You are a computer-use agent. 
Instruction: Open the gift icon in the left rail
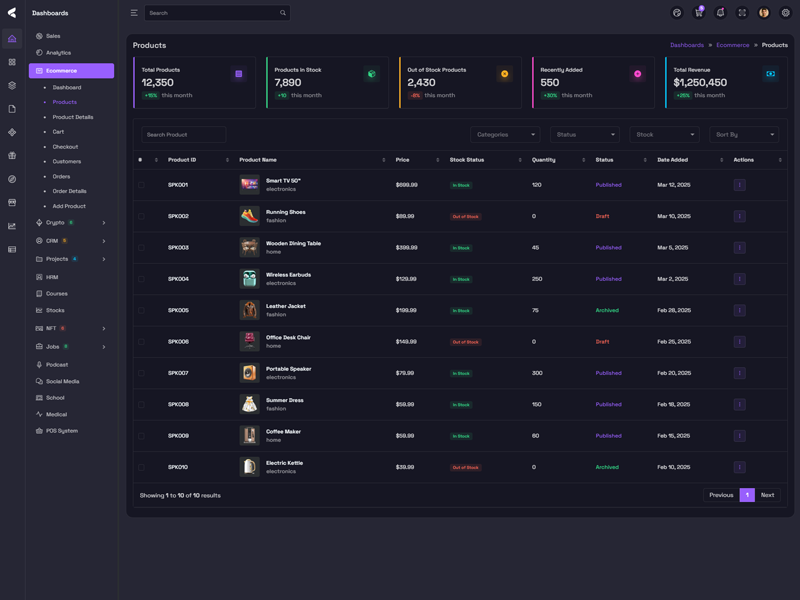point(12,156)
